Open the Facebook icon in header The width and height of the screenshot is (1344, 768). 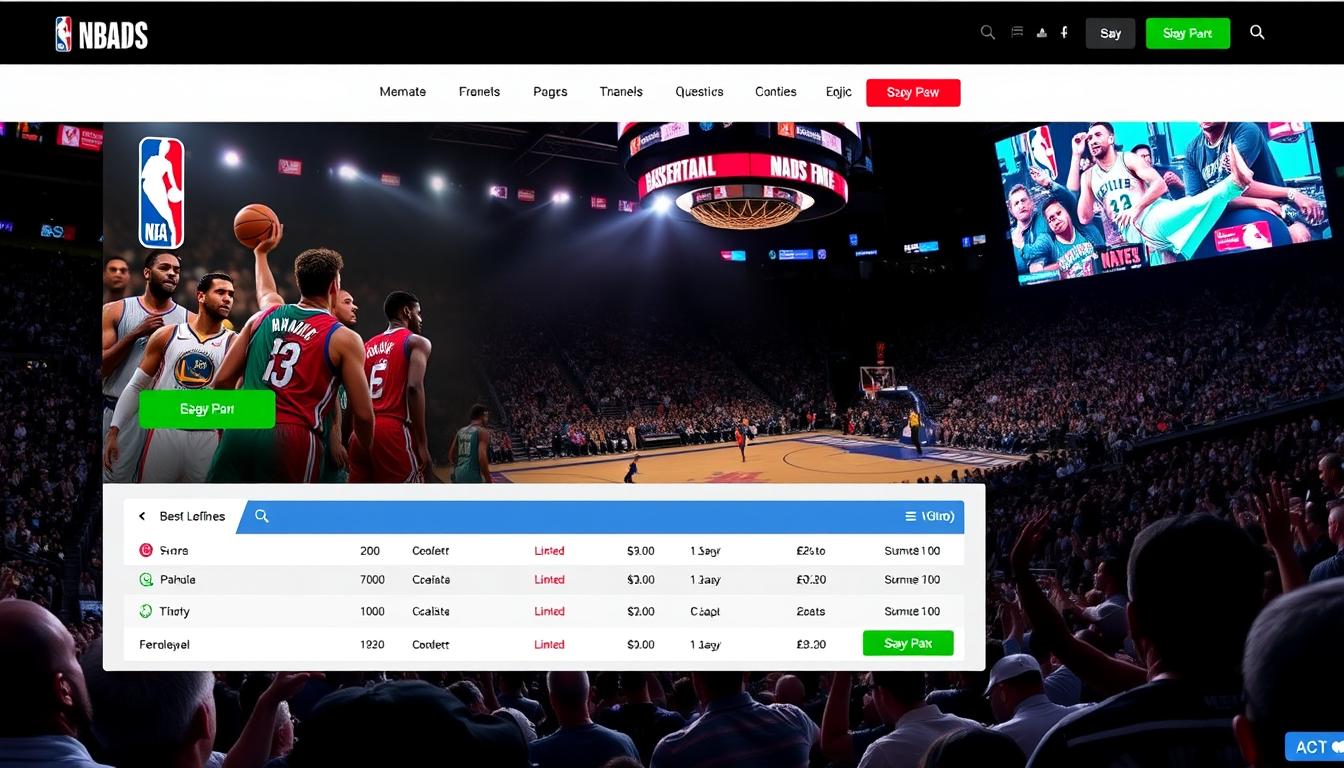(x=1064, y=32)
